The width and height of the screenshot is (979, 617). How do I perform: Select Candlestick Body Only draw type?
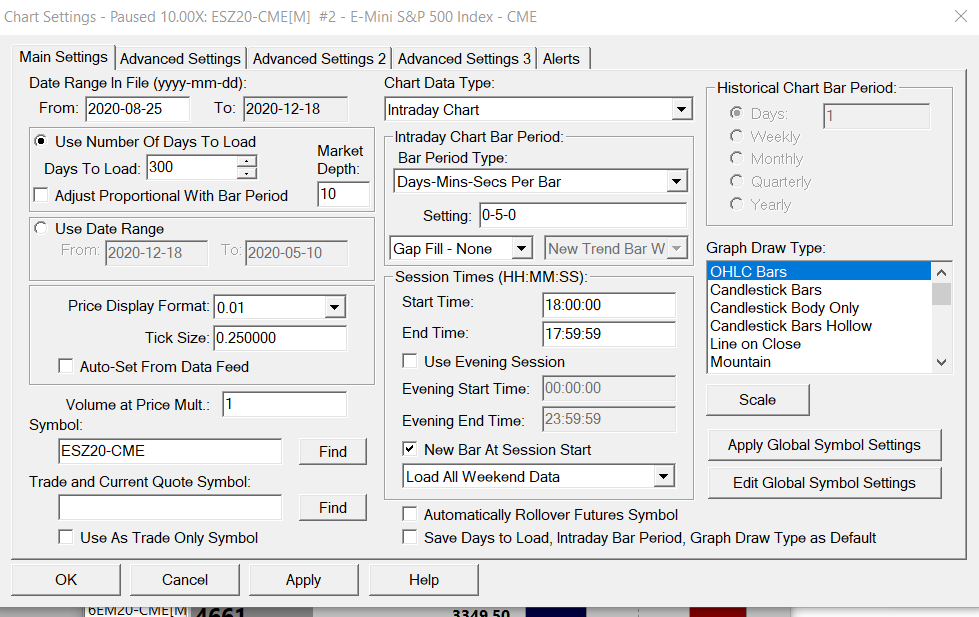click(x=819, y=308)
